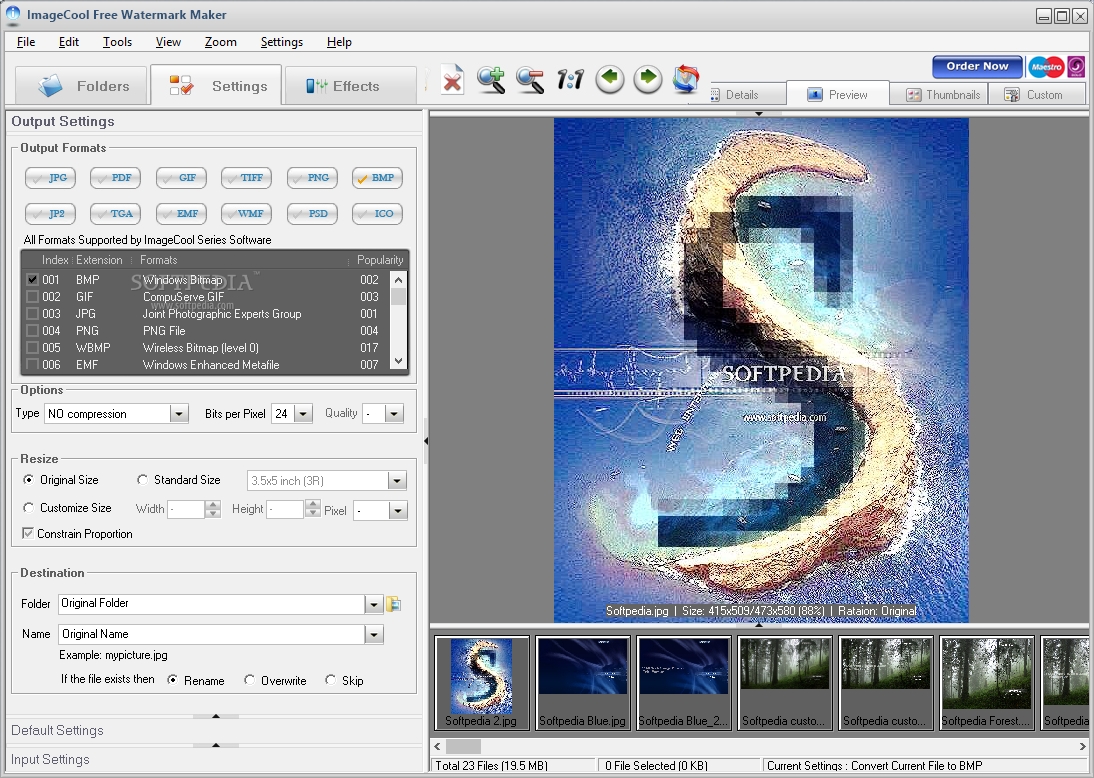This screenshot has height=778, width=1094.
Task: Open the destination Folder dropdown
Action: [374, 604]
